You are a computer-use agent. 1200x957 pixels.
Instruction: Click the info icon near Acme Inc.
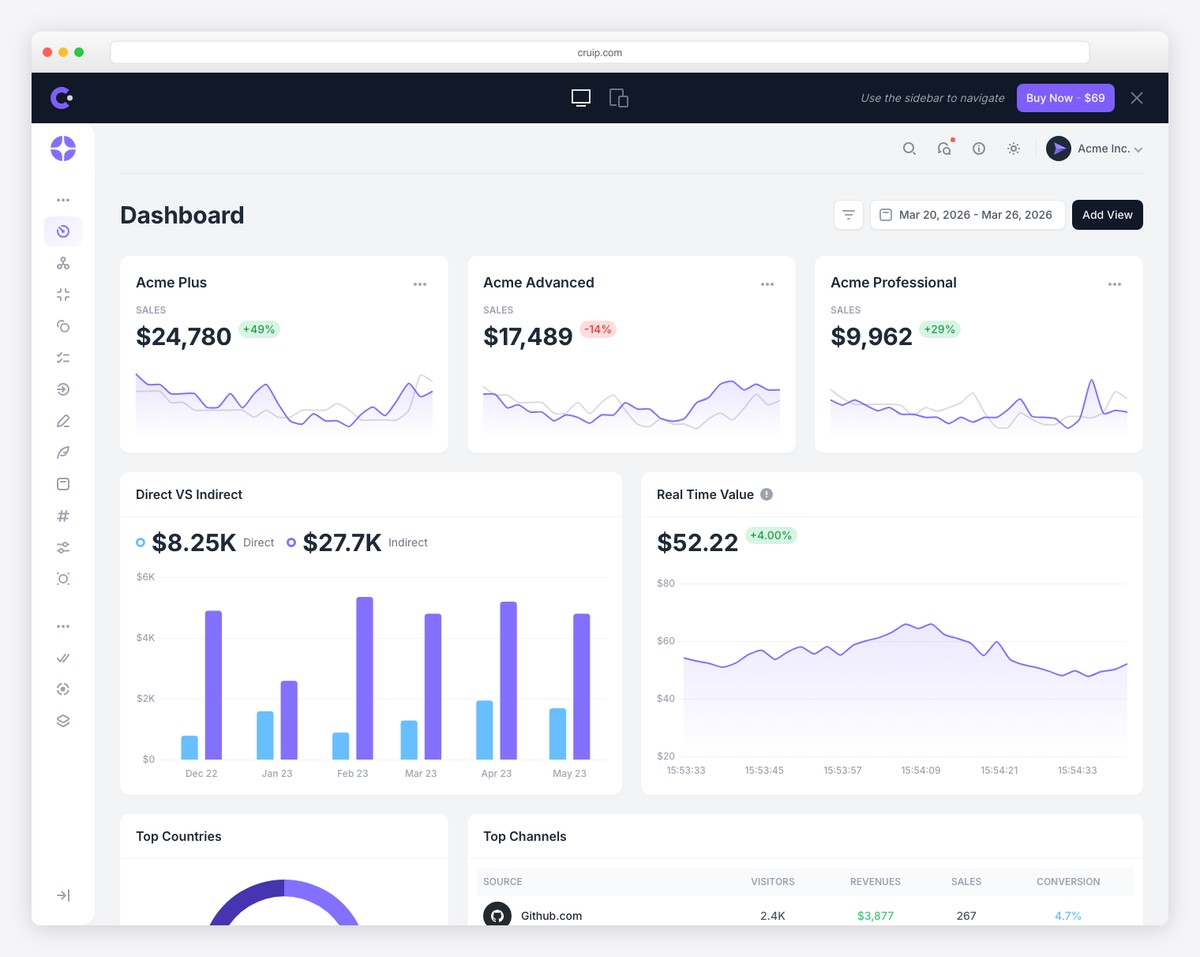pyautogui.click(x=978, y=148)
